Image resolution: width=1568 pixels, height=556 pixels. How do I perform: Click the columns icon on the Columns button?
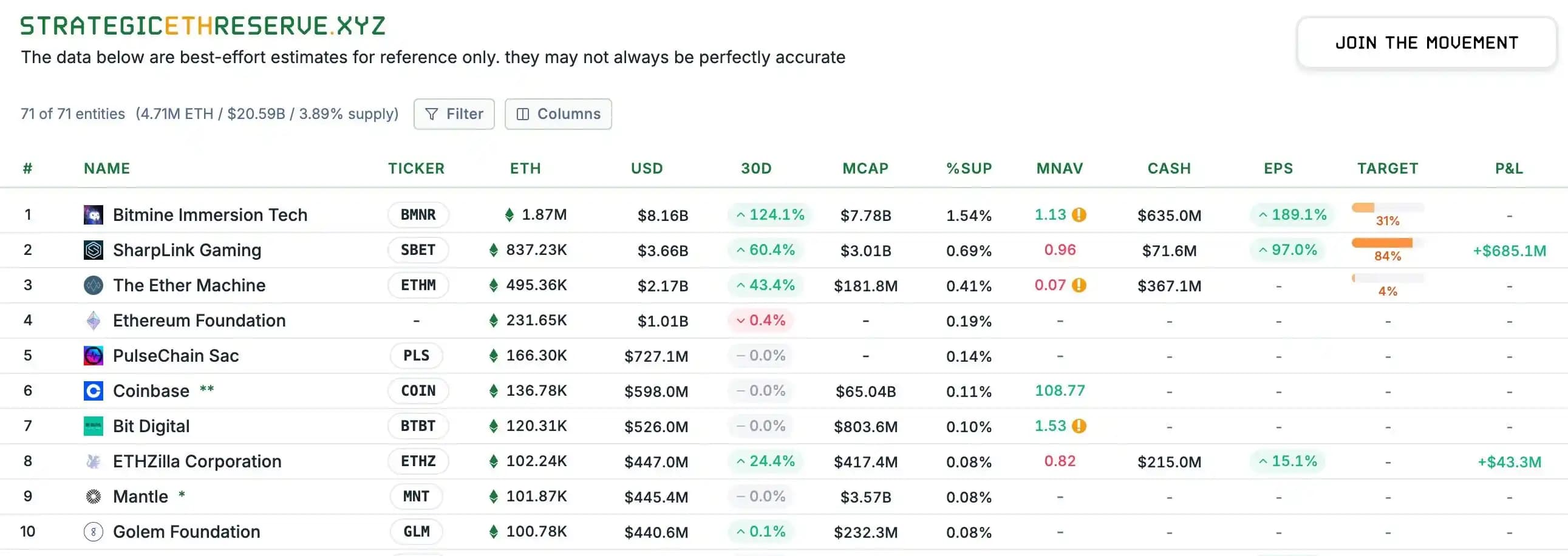click(522, 114)
